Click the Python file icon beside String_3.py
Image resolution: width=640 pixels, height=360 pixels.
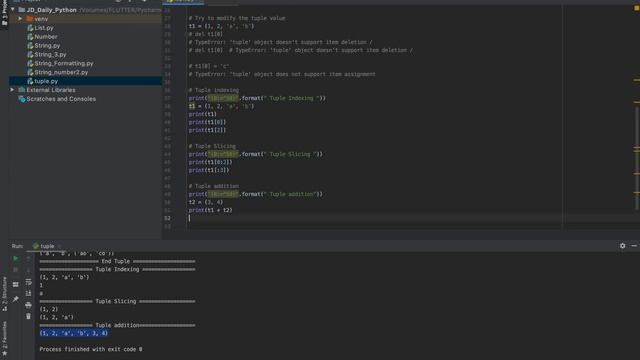click(30, 54)
